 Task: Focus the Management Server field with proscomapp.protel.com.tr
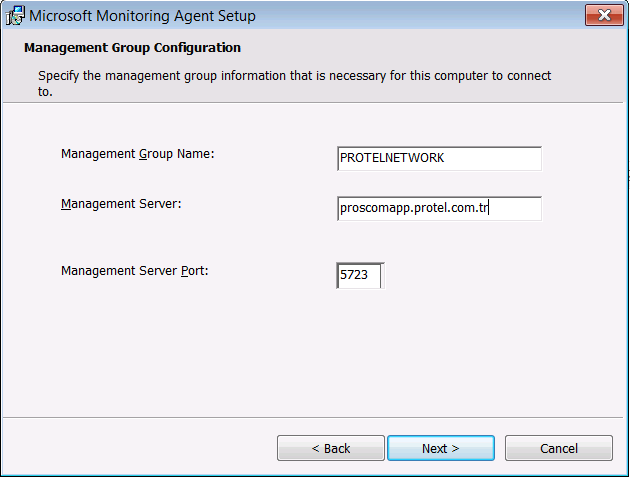(440, 208)
